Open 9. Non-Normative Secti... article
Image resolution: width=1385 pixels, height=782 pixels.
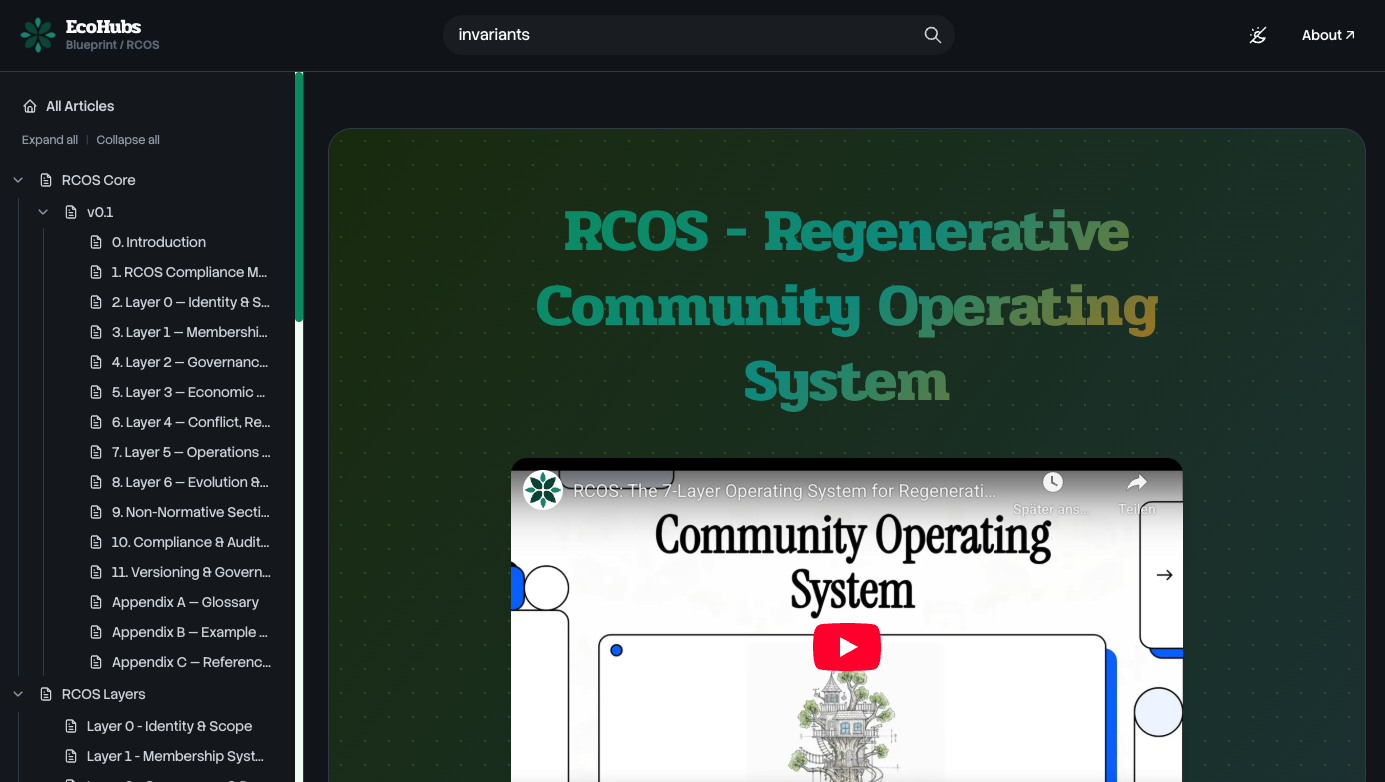pos(190,512)
